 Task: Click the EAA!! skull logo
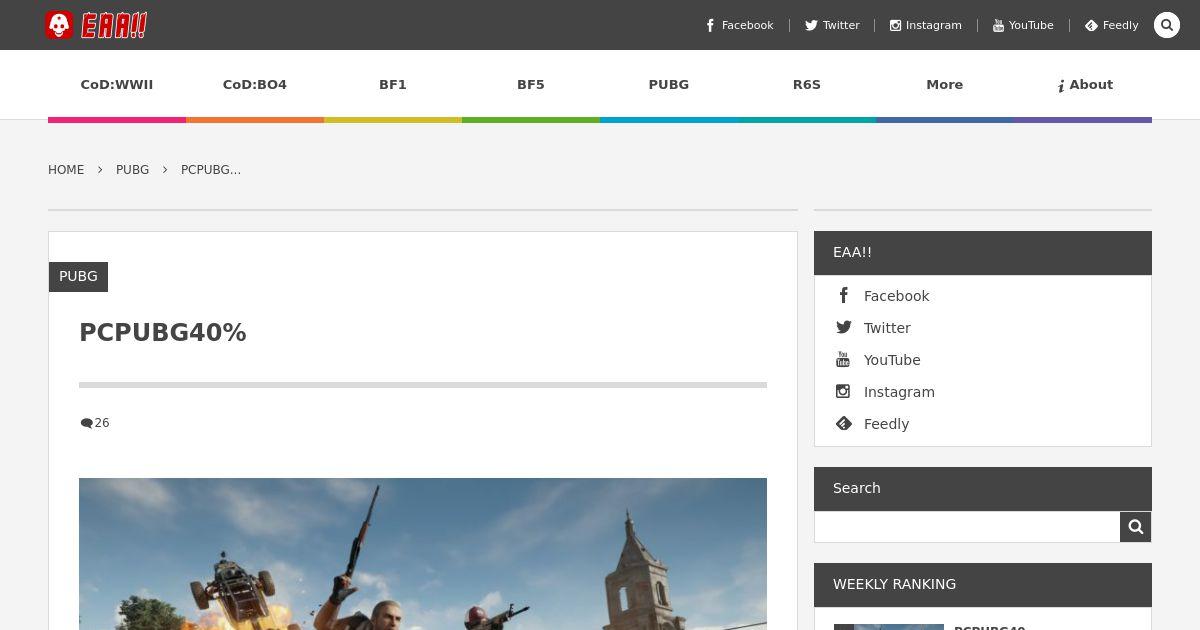pyautogui.click(x=96, y=25)
